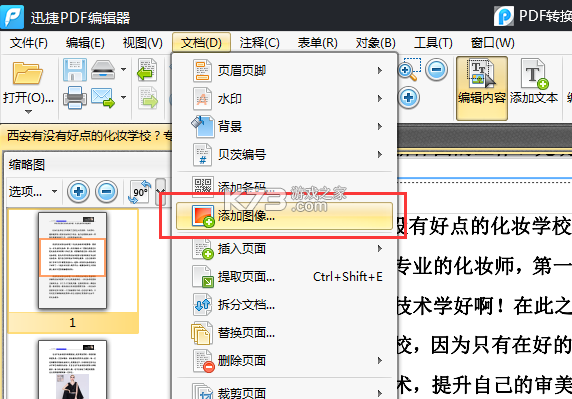Choose 添加图像... from the menu
Screen dimensions: 572x399
pyautogui.click(x=285, y=216)
